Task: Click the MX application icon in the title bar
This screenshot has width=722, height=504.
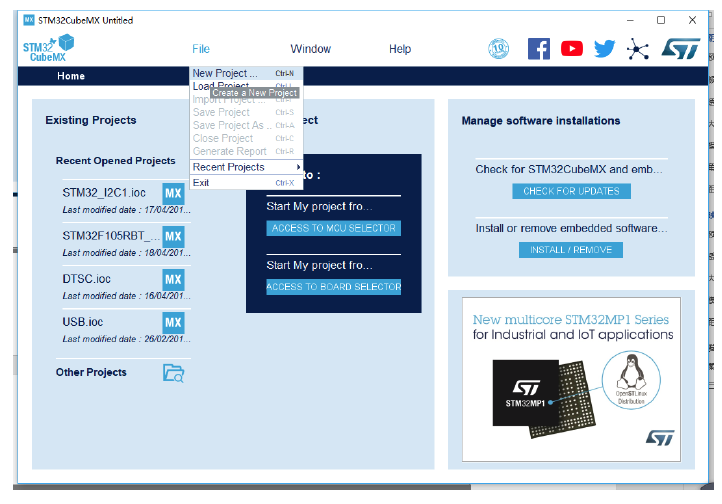Action: pos(29,20)
